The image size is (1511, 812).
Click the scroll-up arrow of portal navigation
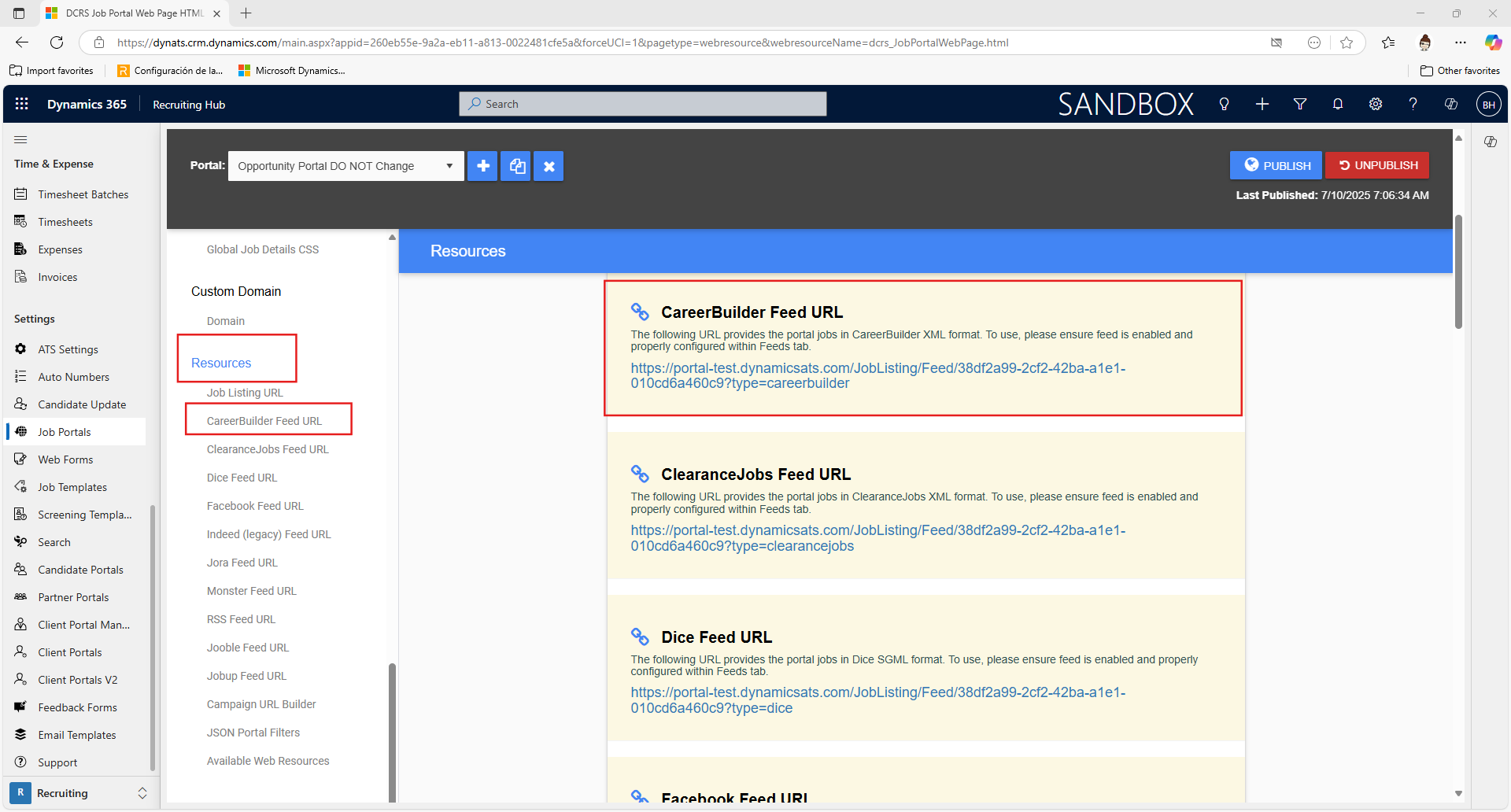point(392,238)
